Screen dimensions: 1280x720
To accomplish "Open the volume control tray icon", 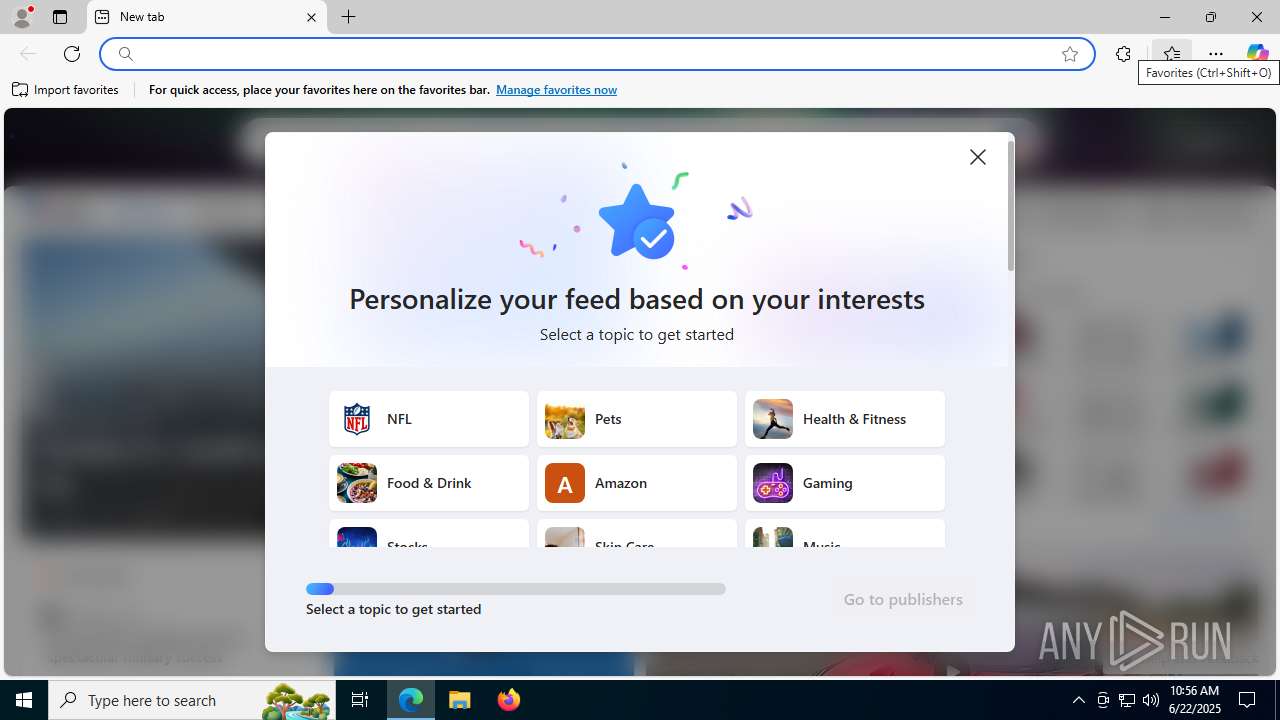I will [1151, 700].
